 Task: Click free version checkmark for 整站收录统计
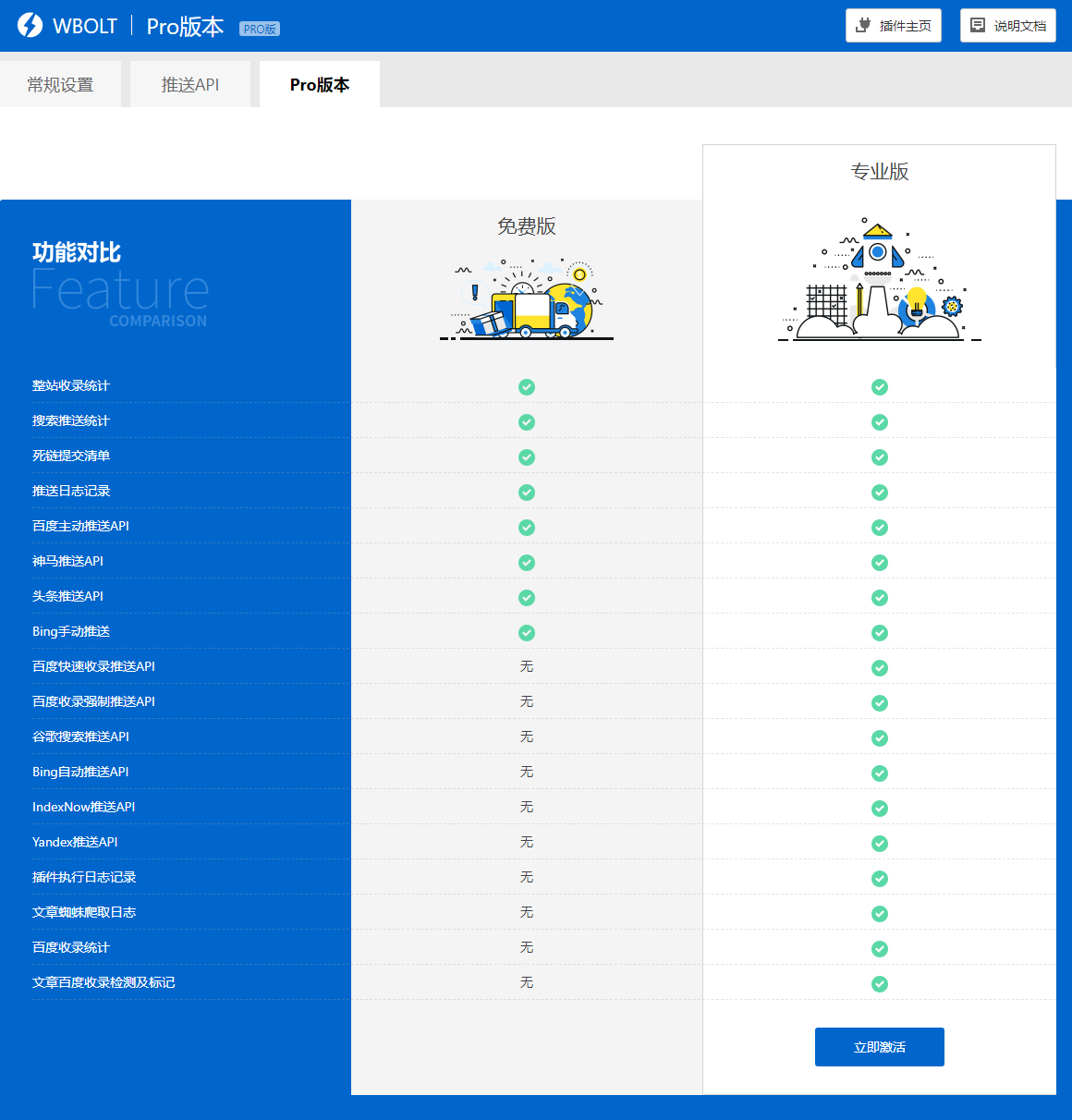(x=527, y=387)
